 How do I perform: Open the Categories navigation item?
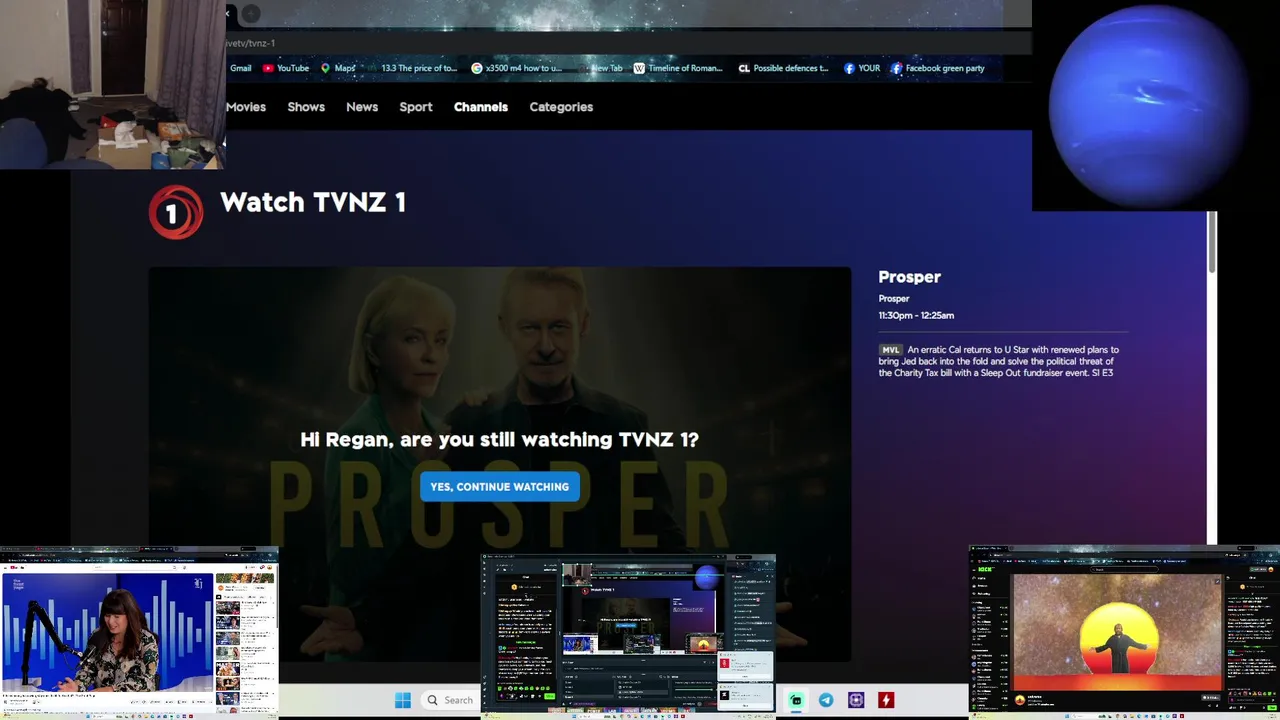point(561,107)
